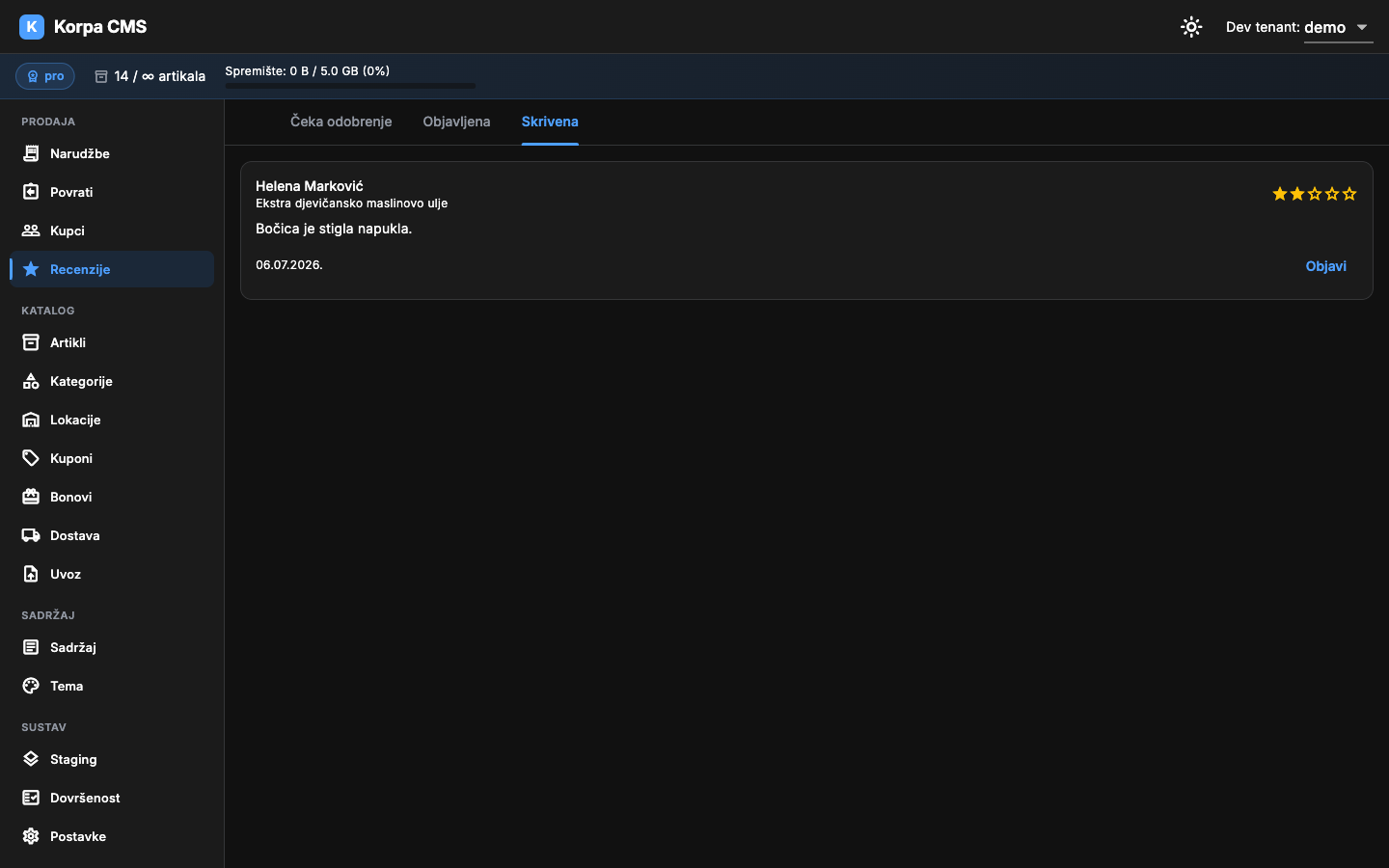Toggle the light/dark theme sun icon
The width and height of the screenshot is (1389, 868).
[1191, 27]
